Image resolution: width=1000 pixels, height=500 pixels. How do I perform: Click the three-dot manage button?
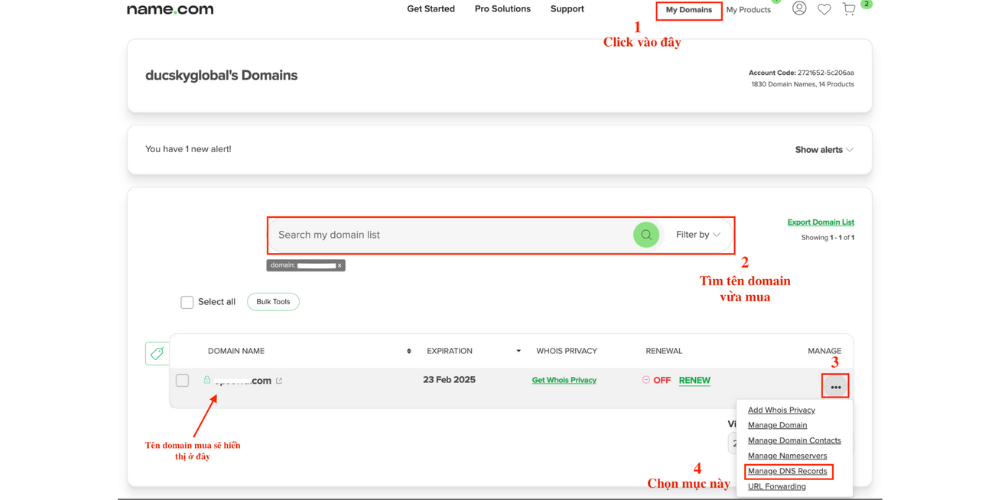point(835,387)
